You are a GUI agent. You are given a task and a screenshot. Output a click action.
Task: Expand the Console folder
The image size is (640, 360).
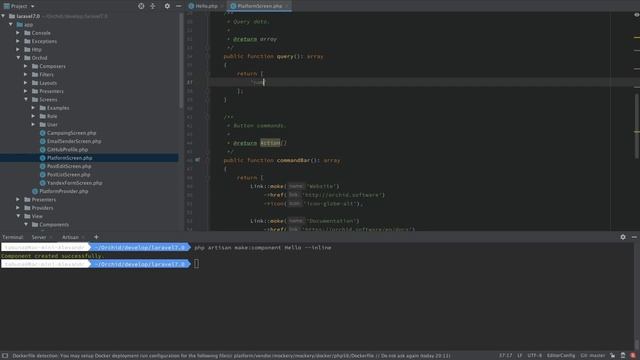click(x=18, y=33)
